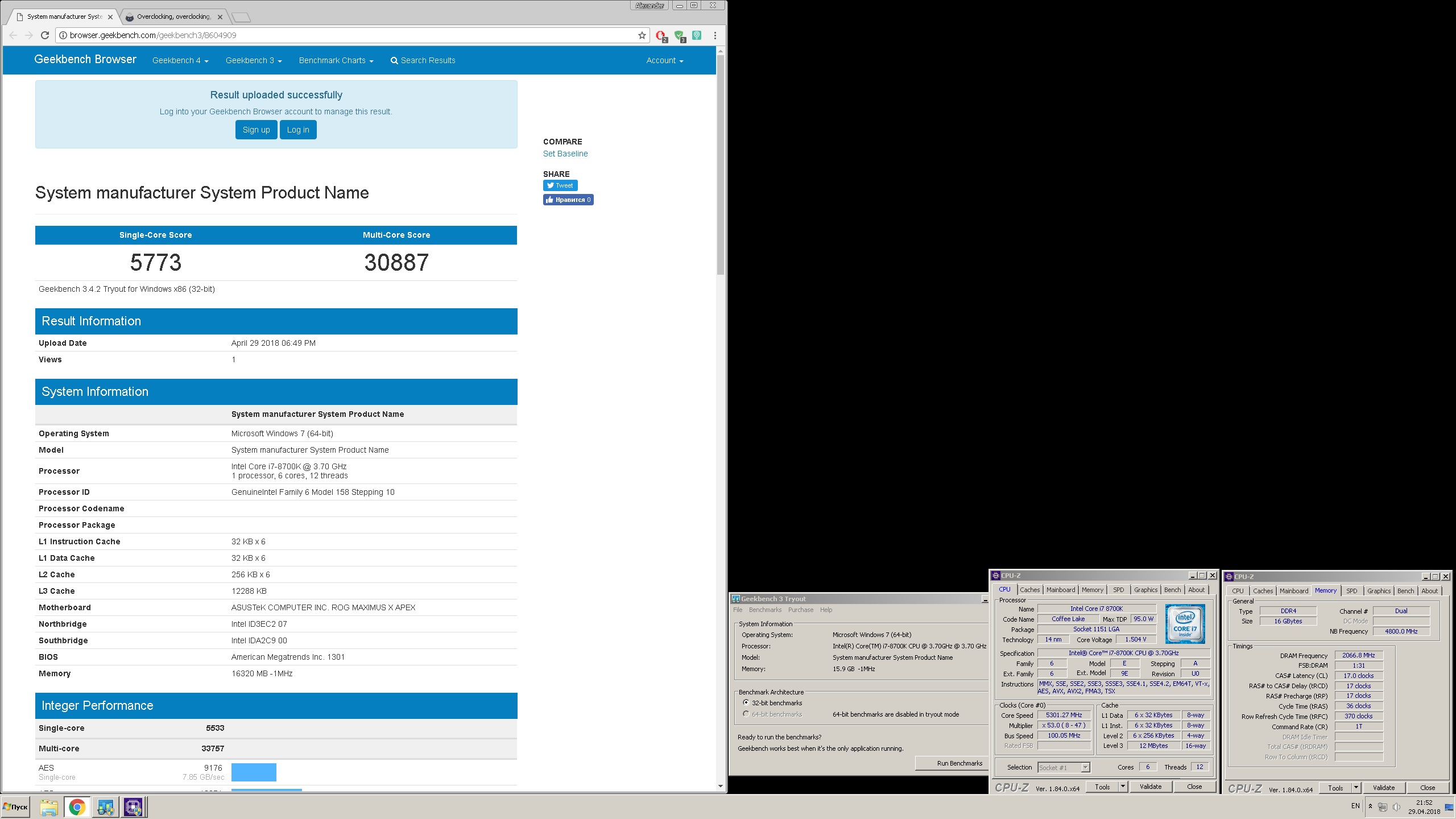The width and height of the screenshot is (1456, 819).
Task: Click the CPU-Z taskbar icon
Action: click(134, 807)
